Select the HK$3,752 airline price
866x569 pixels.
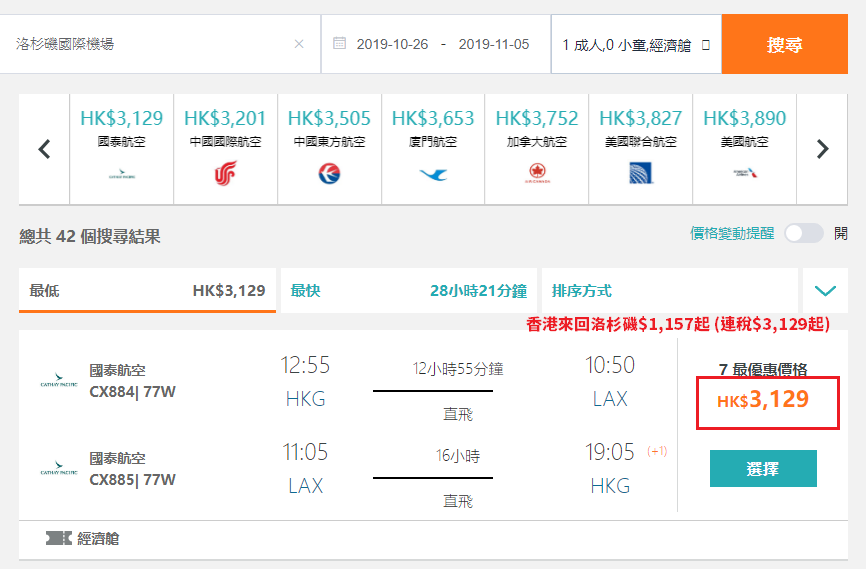pos(537,118)
